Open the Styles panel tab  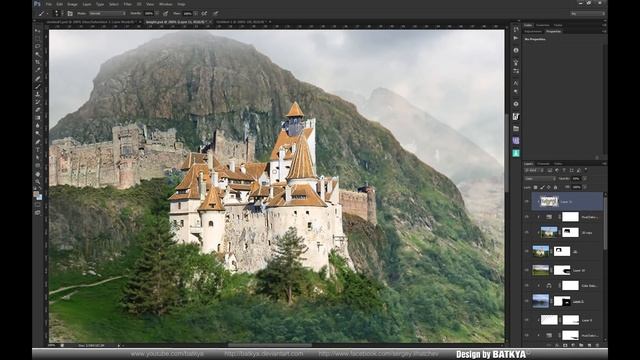(558, 25)
